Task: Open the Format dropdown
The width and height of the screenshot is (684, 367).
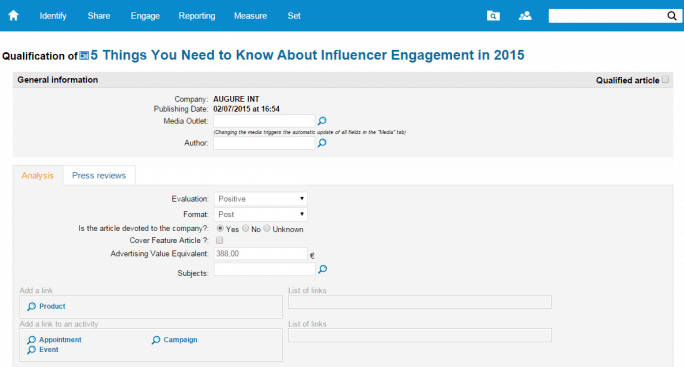Action: pos(260,214)
